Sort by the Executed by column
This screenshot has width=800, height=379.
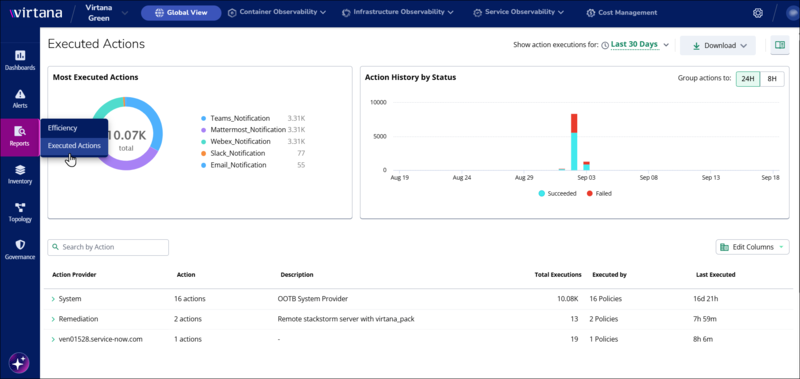click(609, 275)
